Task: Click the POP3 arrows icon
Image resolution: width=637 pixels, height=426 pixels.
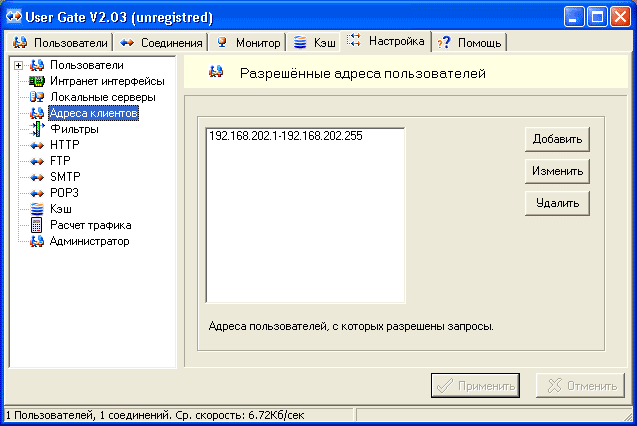Action: (x=37, y=193)
